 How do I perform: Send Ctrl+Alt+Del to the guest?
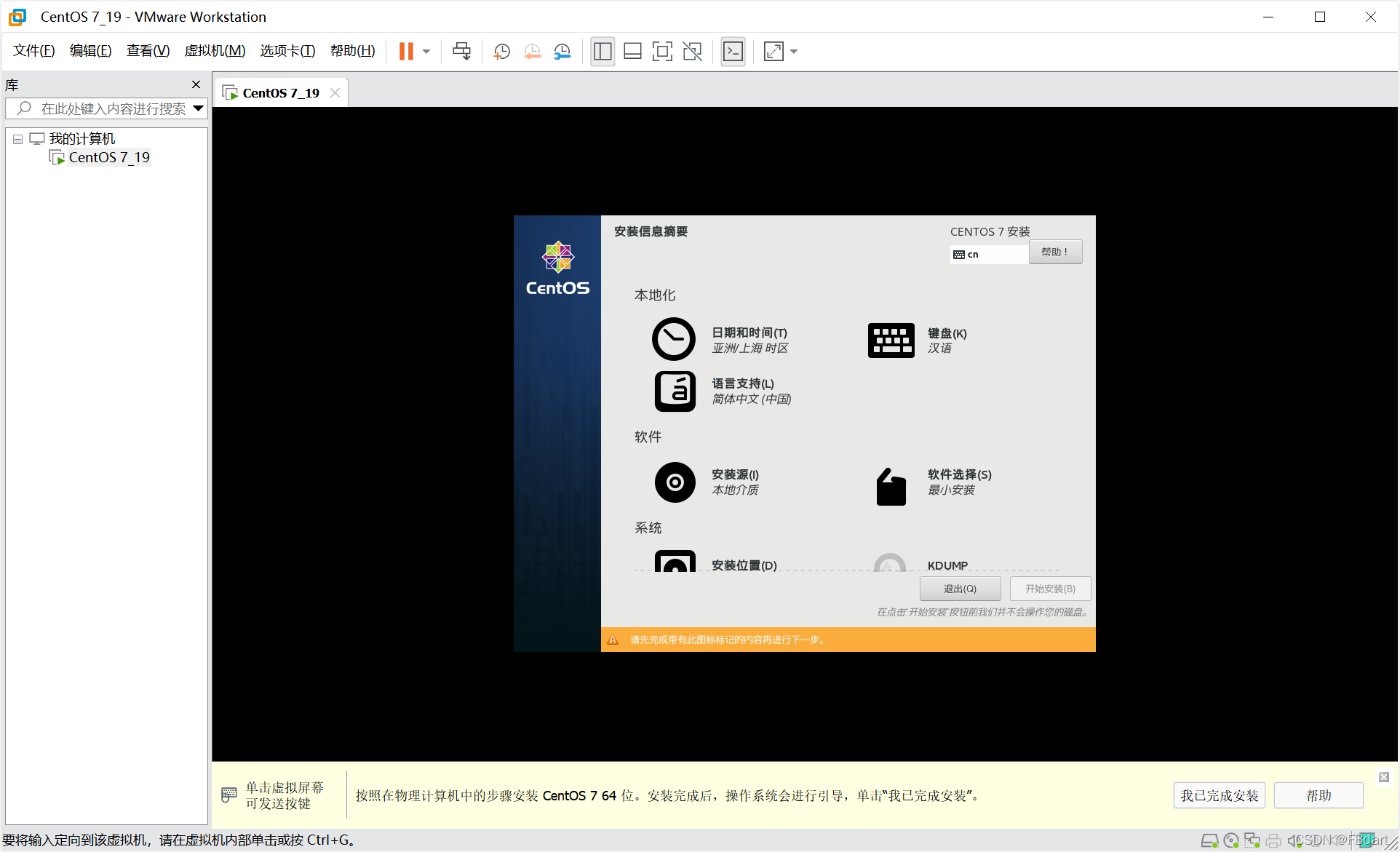461,51
